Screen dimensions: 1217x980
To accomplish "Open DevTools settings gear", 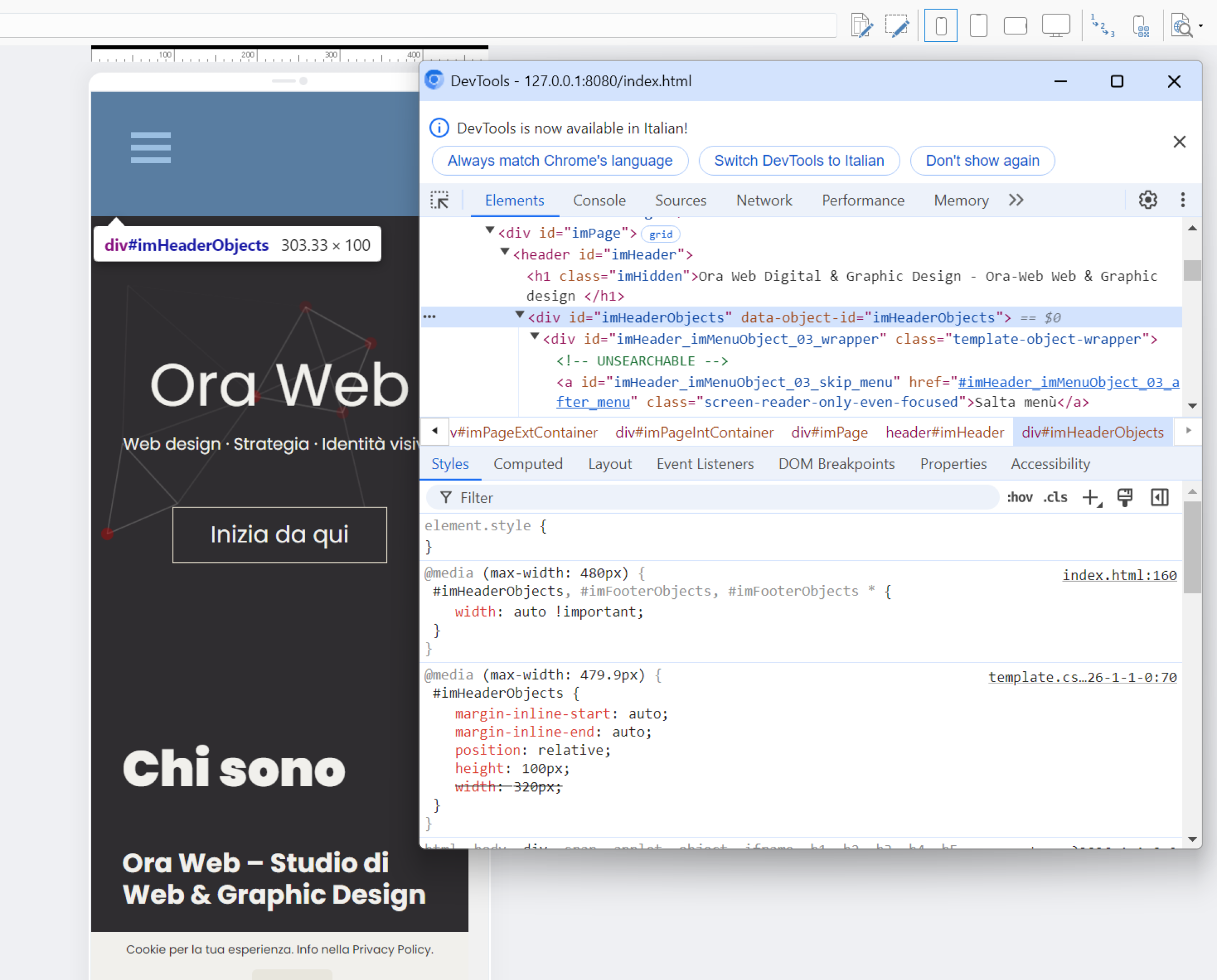I will tap(1147, 200).
